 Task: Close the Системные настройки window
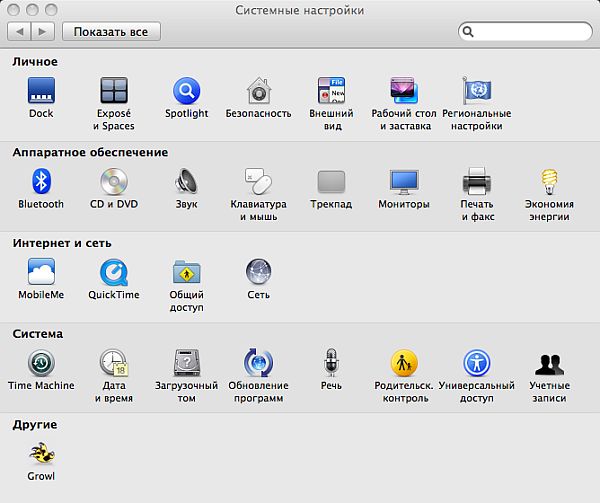(13, 10)
